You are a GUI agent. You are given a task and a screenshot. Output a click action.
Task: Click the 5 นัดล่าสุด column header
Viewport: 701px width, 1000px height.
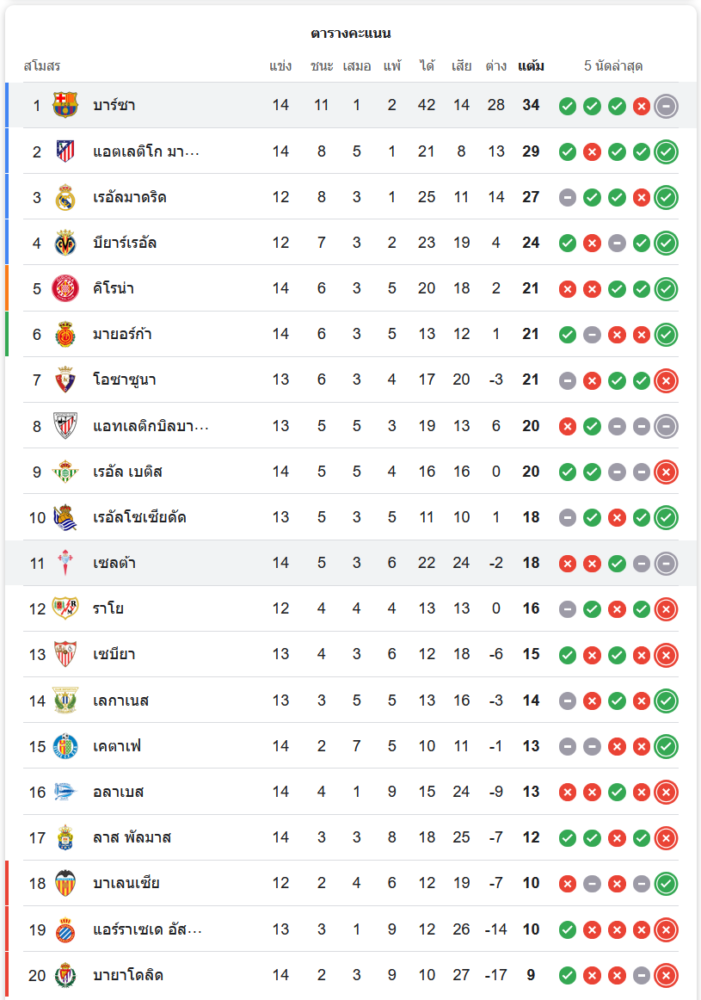click(613, 66)
